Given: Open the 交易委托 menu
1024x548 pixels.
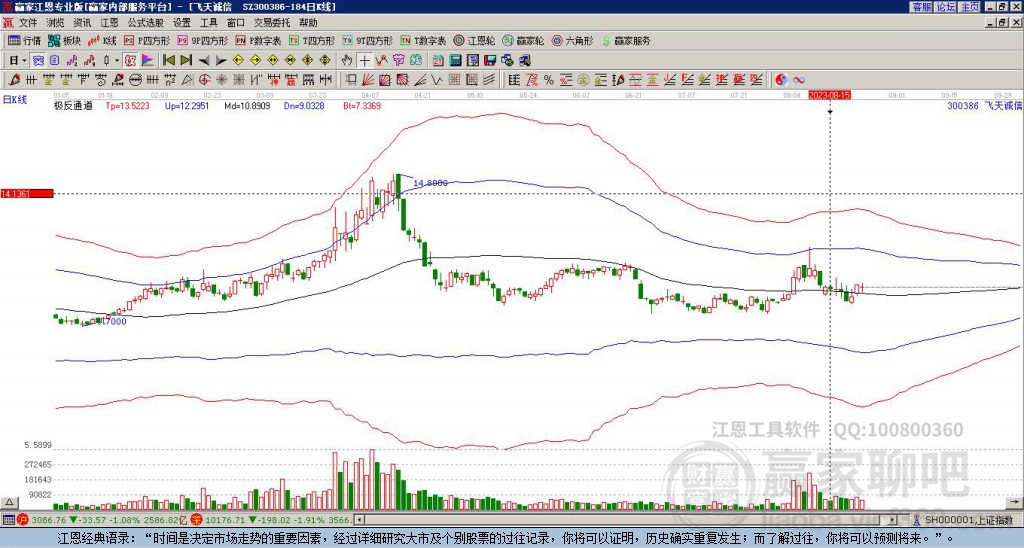Looking at the screenshot, I should tap(271, 23).
